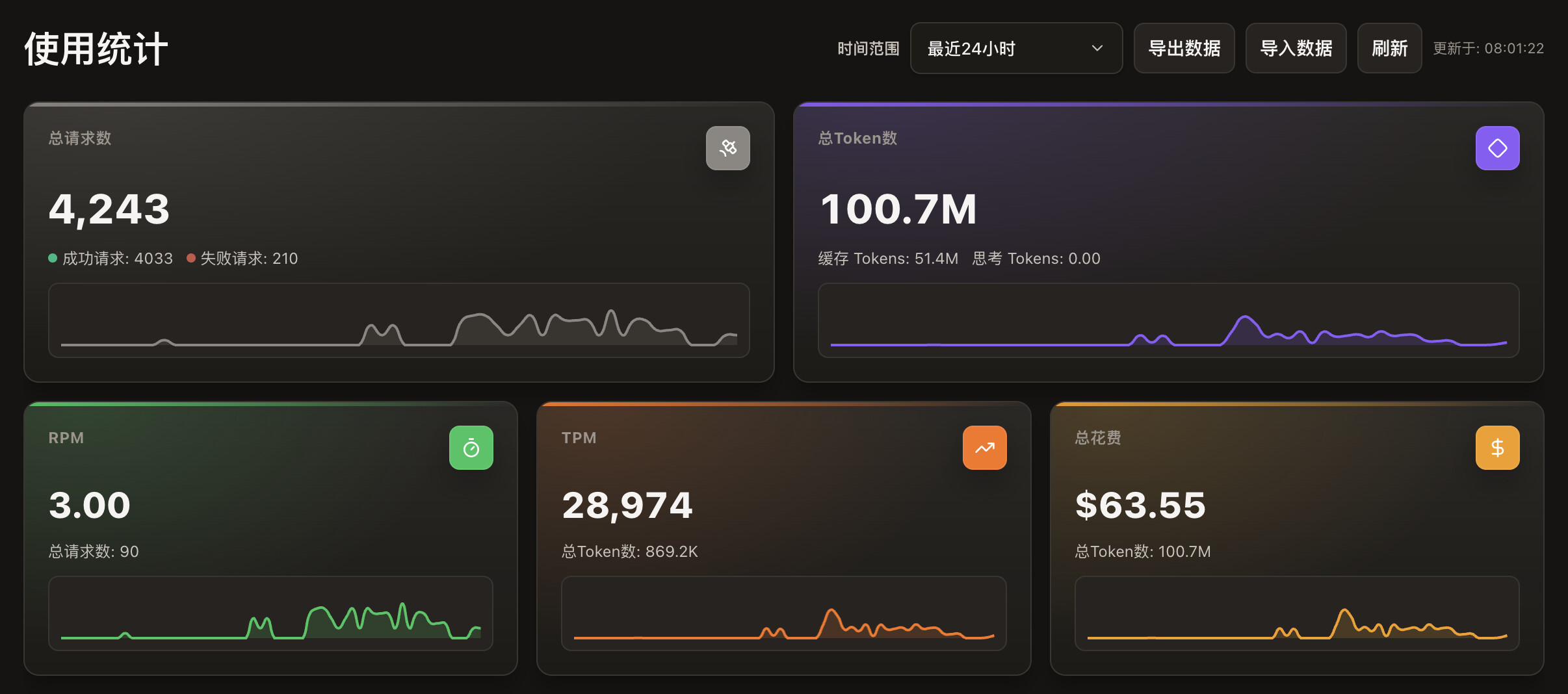
Task: Click the 使用统计 page title
Action: [x=96, y=49]
